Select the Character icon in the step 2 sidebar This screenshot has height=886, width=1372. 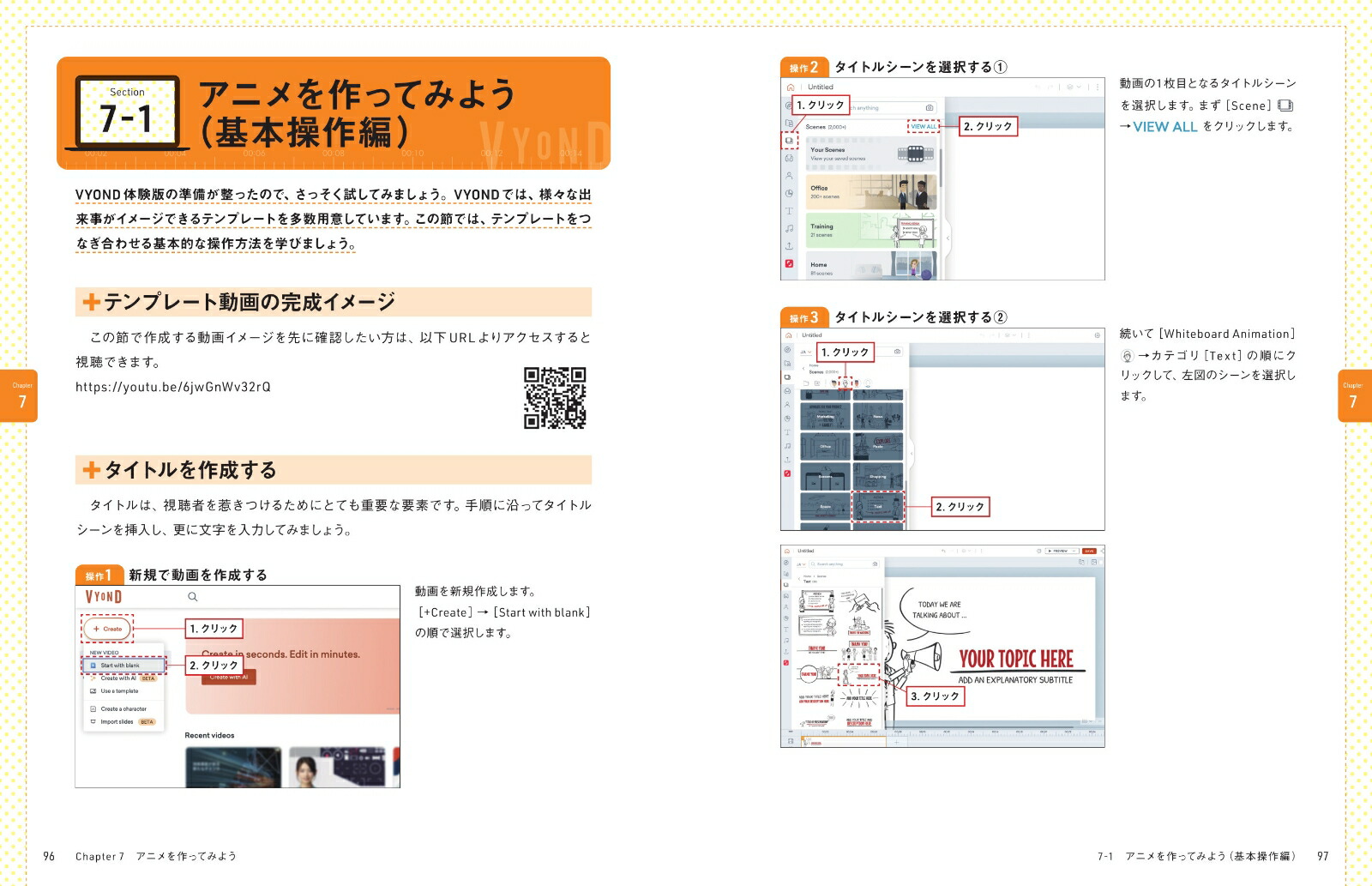pos(789,176)
